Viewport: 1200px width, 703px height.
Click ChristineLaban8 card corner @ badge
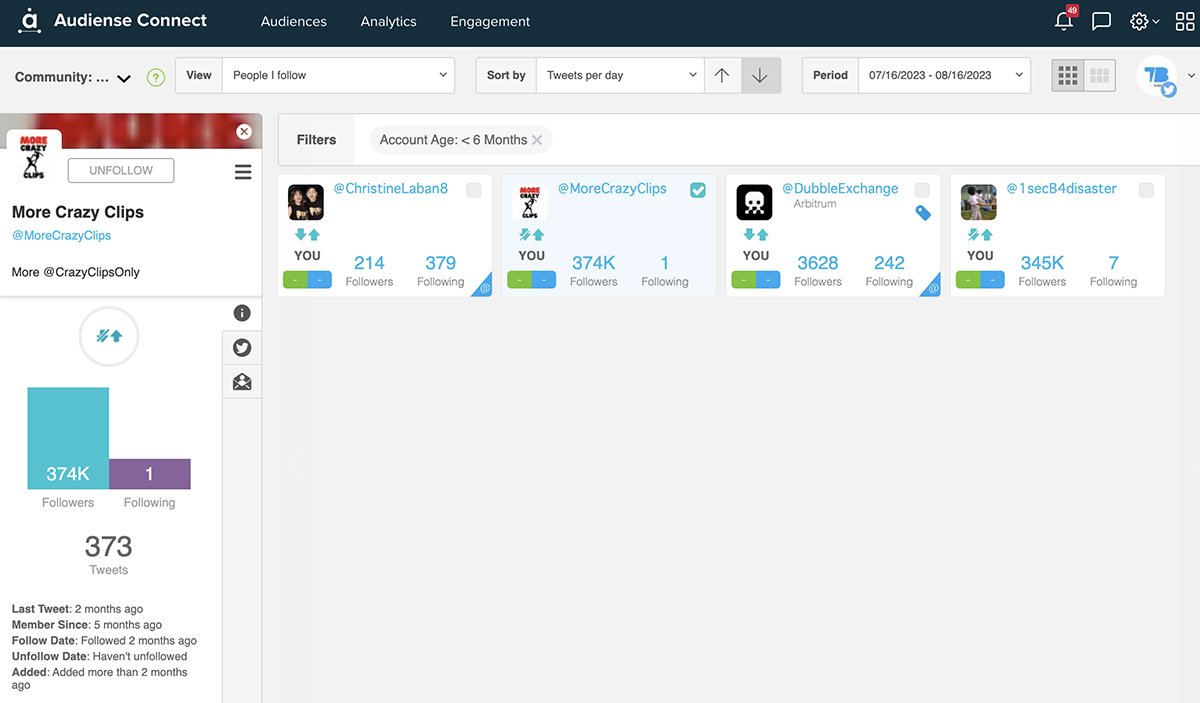(483, 288)
